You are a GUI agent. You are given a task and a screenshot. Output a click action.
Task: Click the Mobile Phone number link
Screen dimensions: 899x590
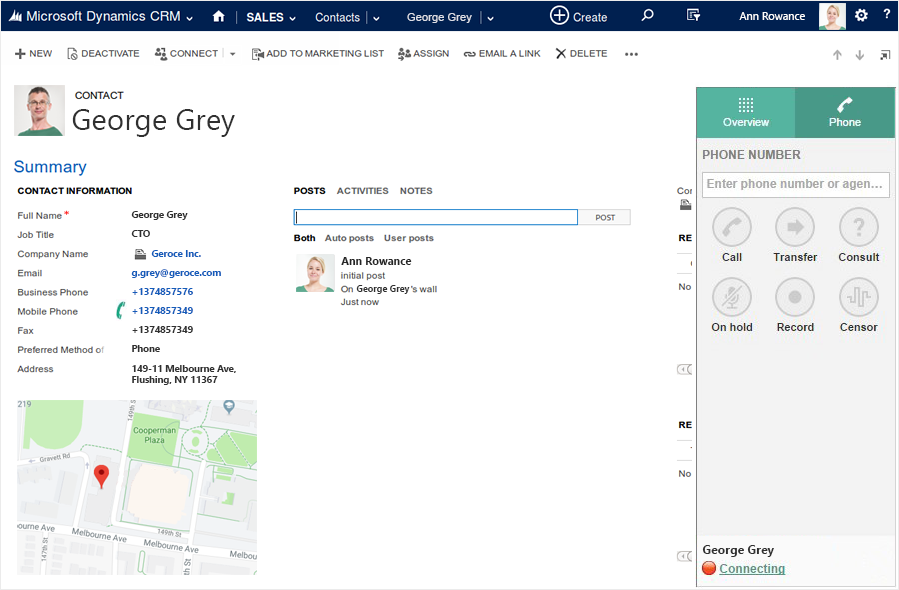tap(162, 310)
